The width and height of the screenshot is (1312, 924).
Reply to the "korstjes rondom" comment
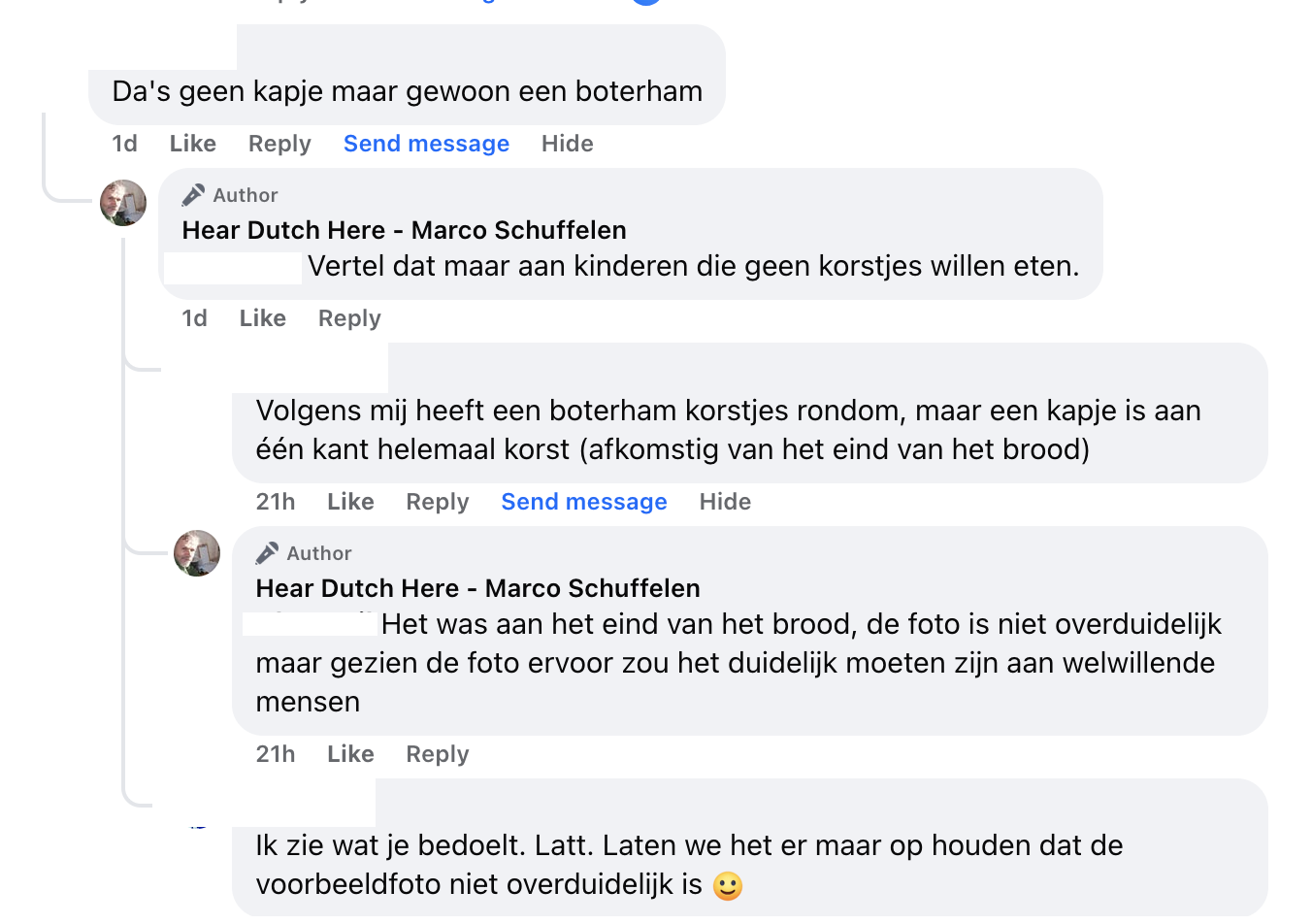(x=437, y=502)
